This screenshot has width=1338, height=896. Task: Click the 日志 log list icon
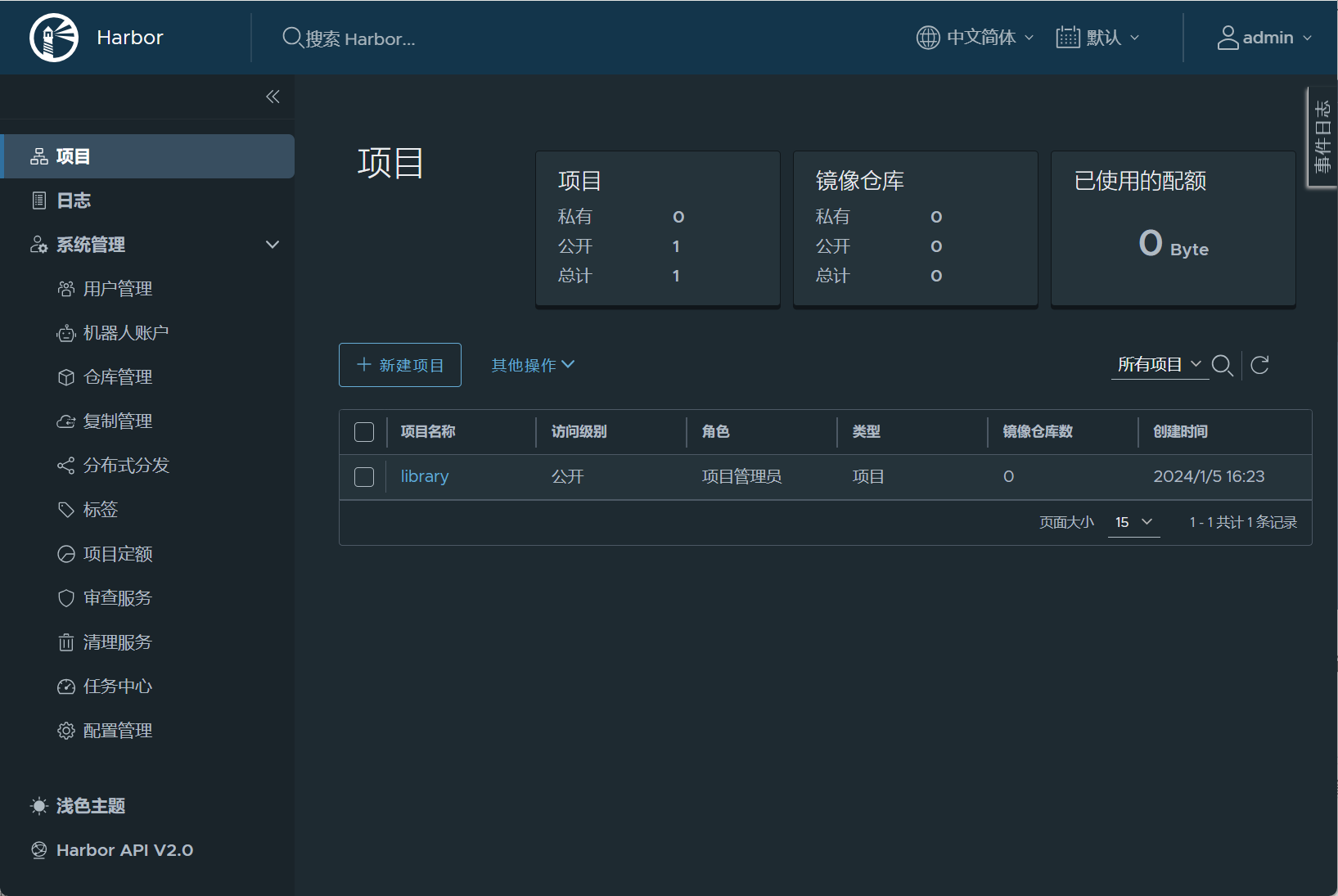[x=38, y=200]
